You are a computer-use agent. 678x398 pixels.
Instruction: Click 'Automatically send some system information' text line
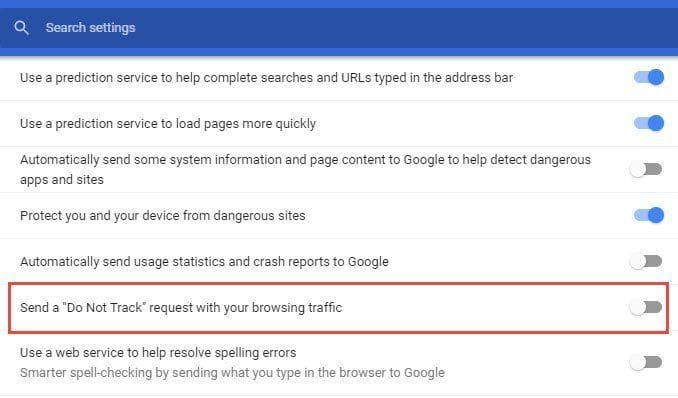[305, 160]
